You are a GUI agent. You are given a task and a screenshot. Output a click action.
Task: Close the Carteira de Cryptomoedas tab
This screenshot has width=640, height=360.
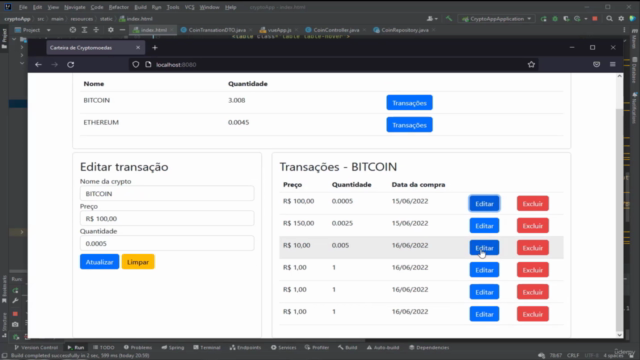click(x=138, y=48)
